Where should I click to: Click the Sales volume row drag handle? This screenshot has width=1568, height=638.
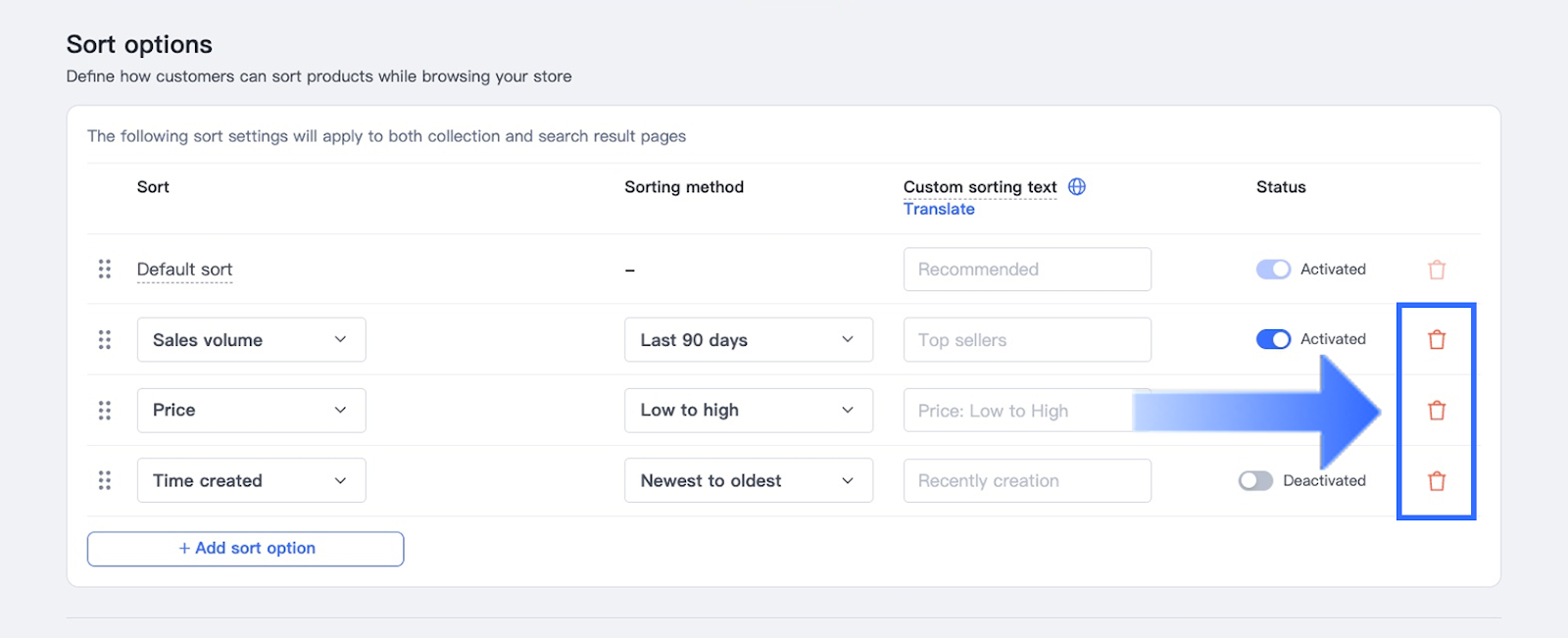click(x=105, y=340)
